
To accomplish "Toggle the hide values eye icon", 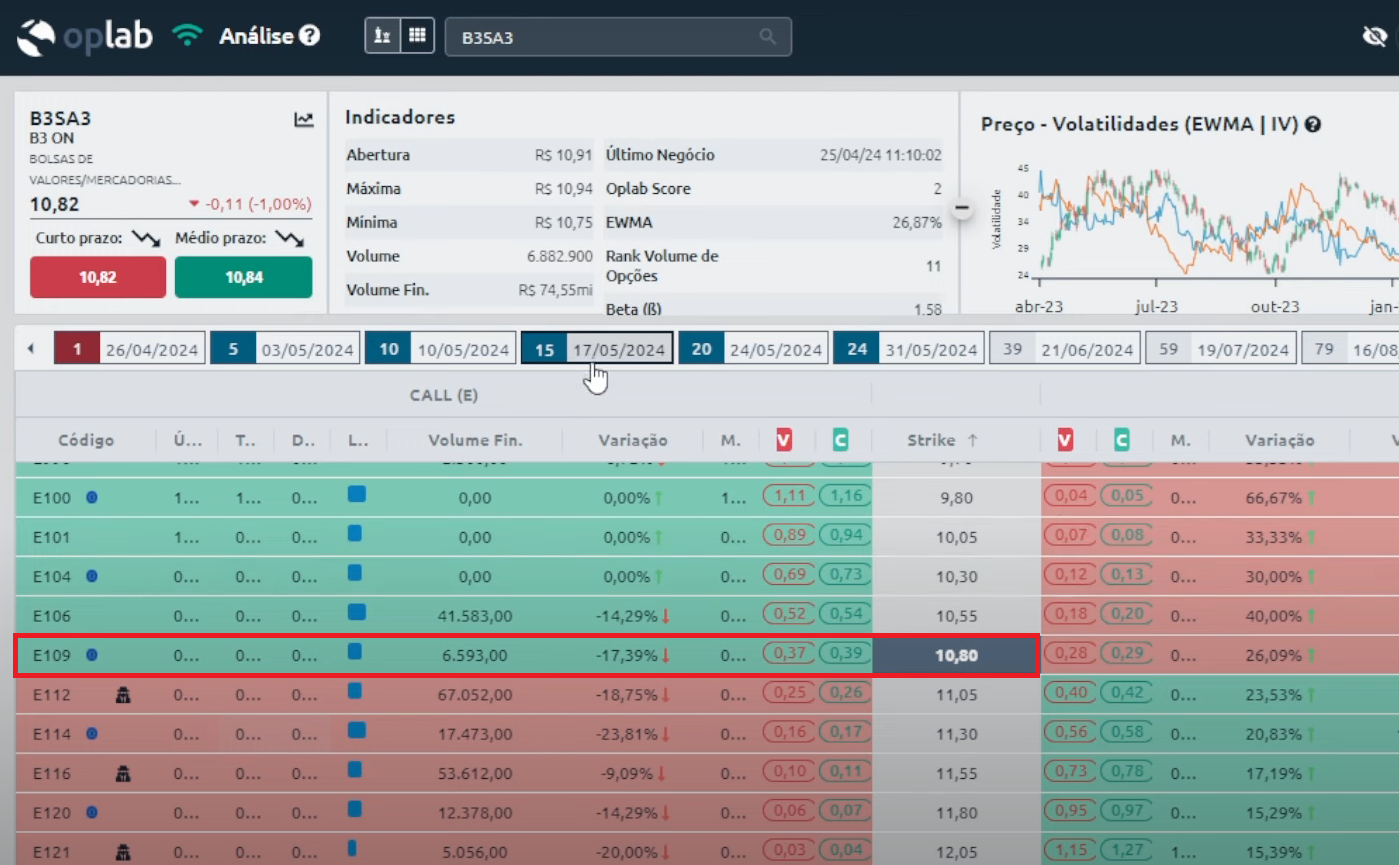I will (1374, 37).
